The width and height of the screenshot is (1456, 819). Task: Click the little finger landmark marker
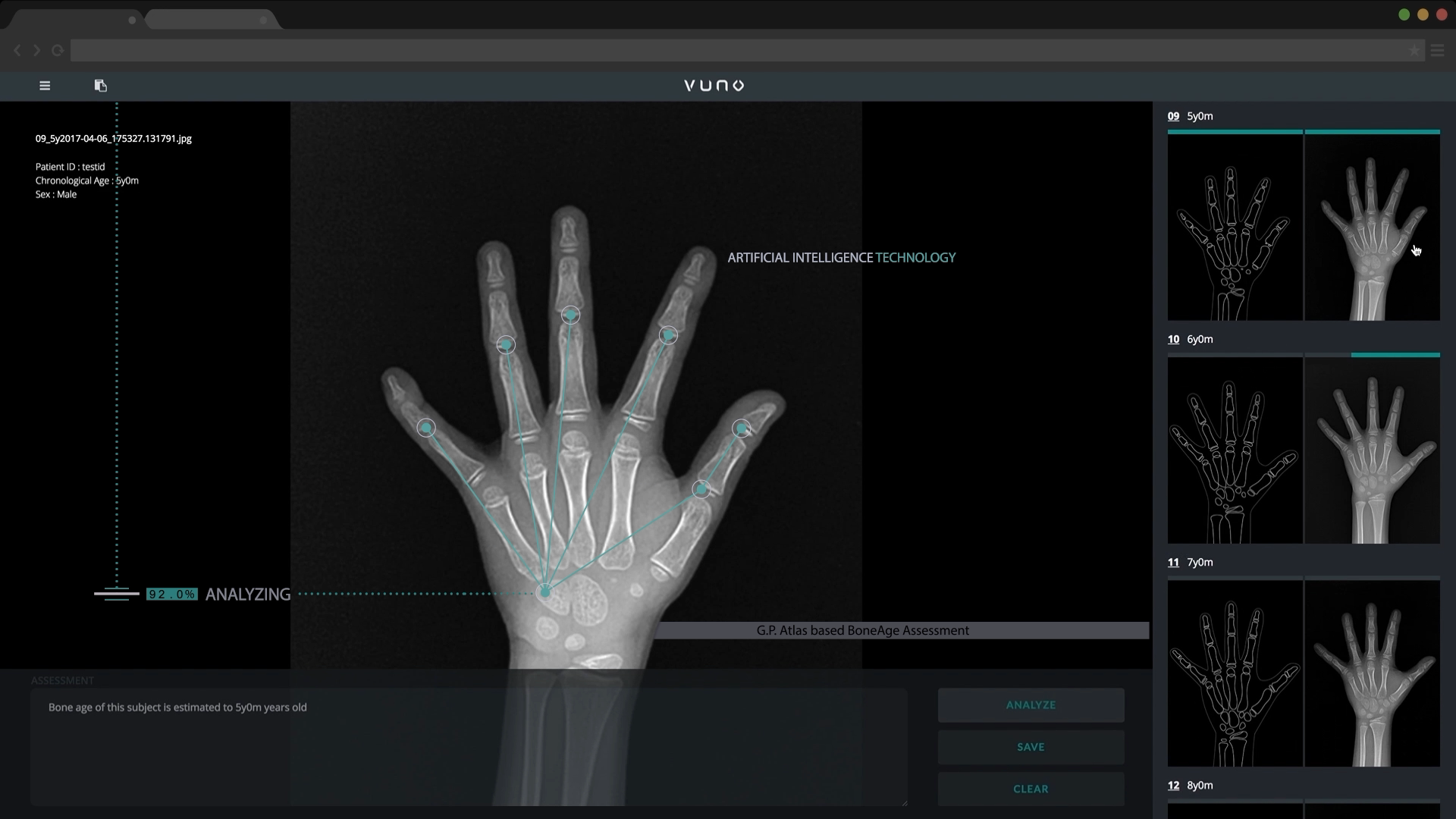pyautogui.click(x=426, y=428)
